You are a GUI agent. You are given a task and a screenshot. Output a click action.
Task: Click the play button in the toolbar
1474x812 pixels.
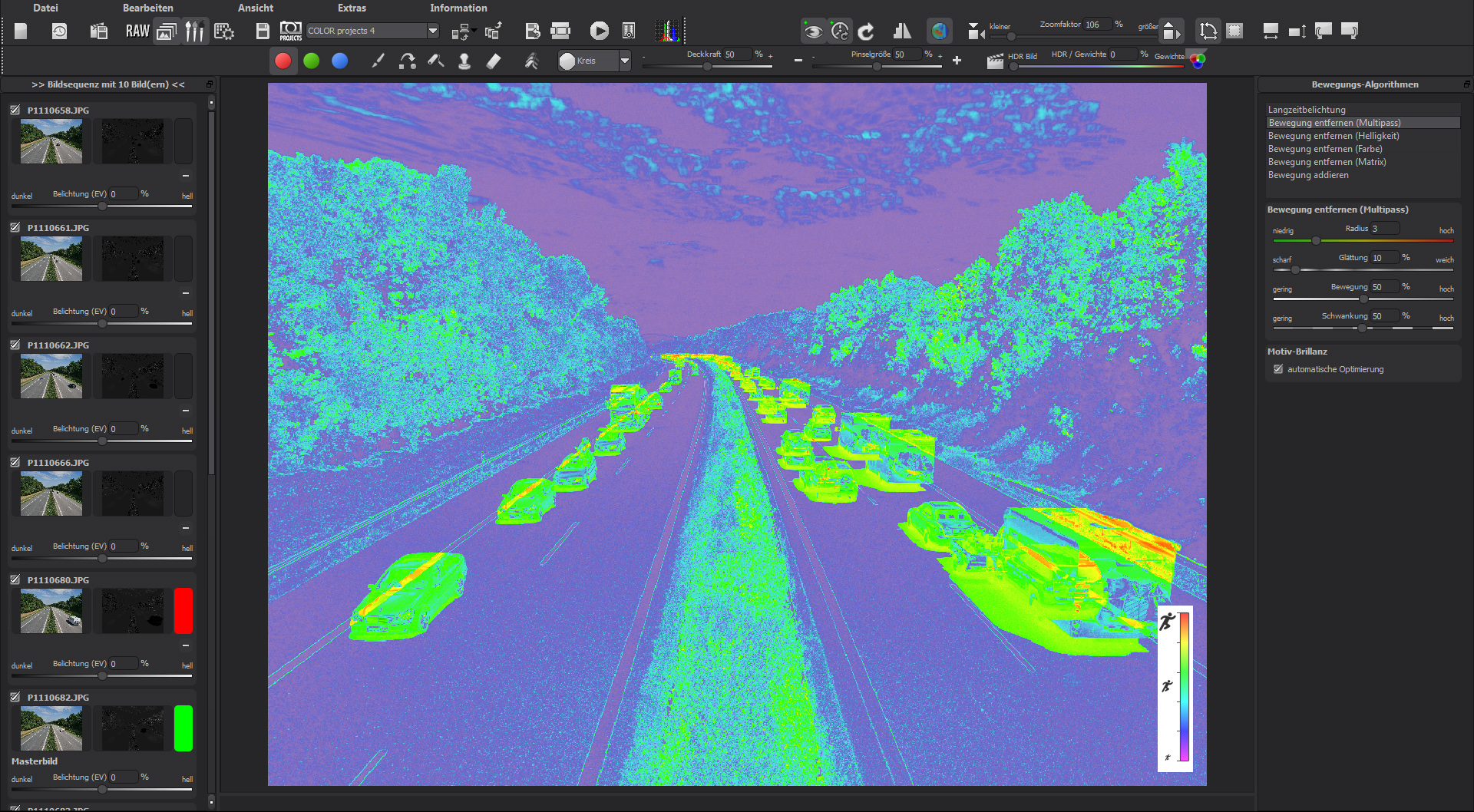pyautogui.click(x=599, y=31)
